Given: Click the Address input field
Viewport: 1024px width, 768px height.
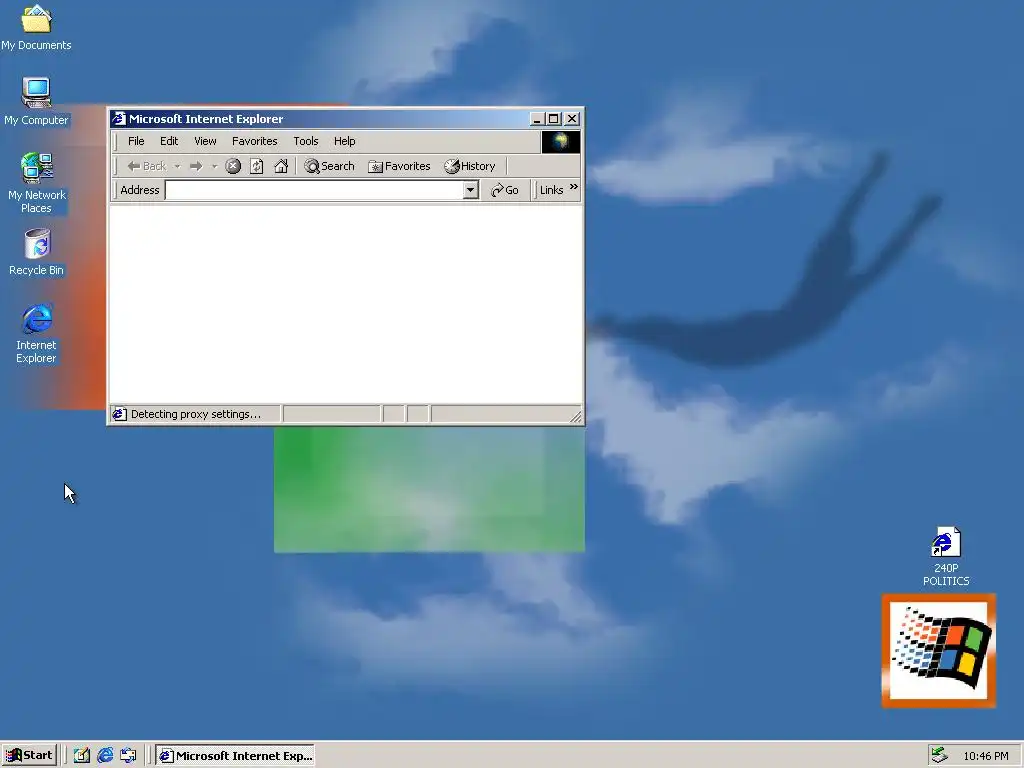Looking at the screenshot, I should [315, 190].
